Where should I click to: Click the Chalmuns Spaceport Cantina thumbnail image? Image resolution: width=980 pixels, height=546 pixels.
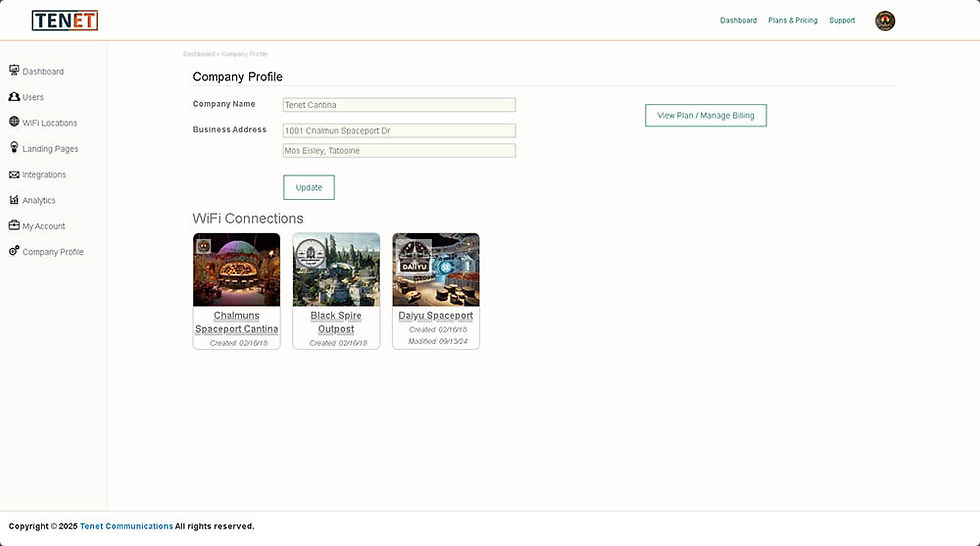[x=237, y=270]
